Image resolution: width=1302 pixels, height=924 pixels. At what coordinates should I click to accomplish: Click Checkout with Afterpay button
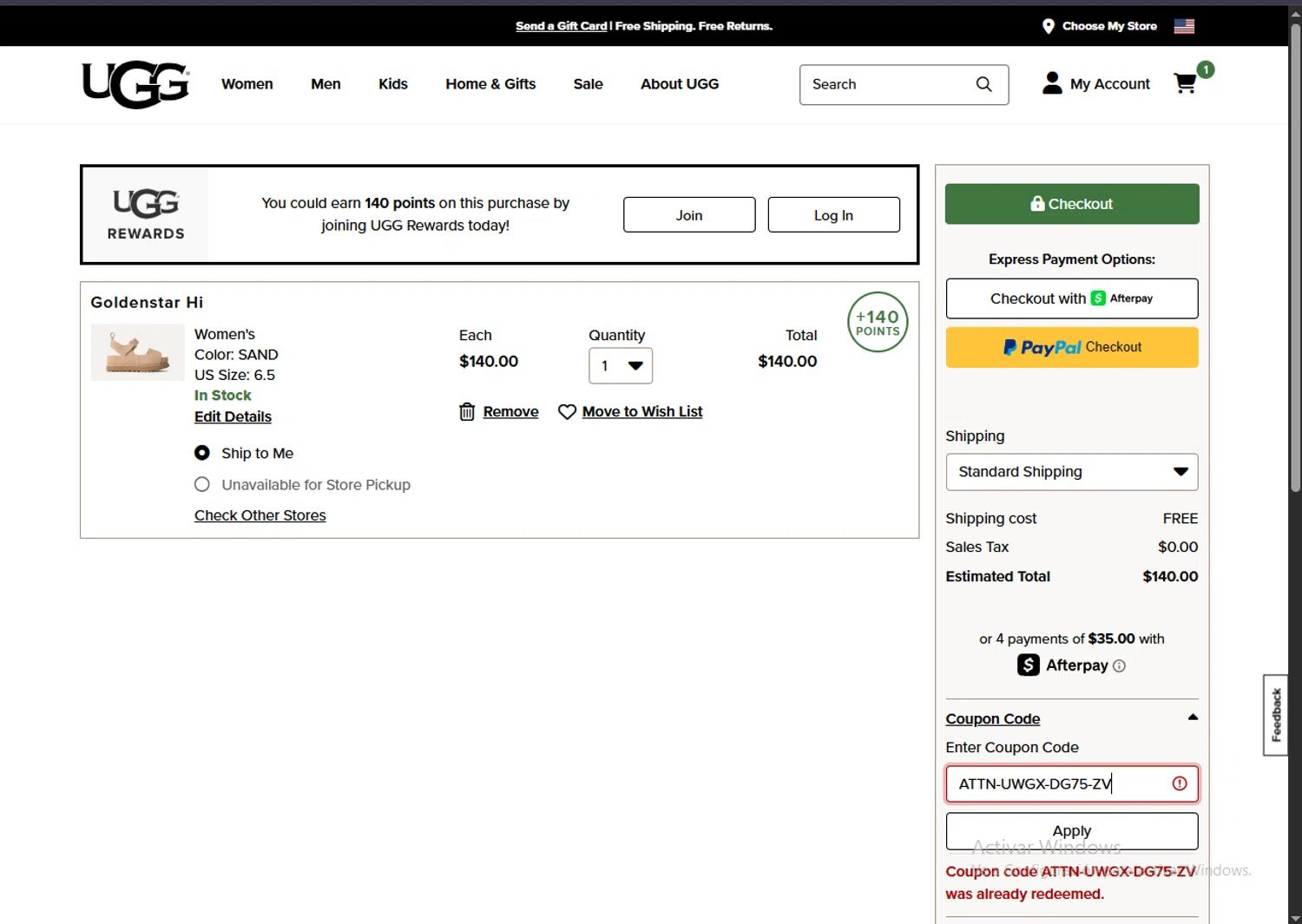click(1072, 298)
